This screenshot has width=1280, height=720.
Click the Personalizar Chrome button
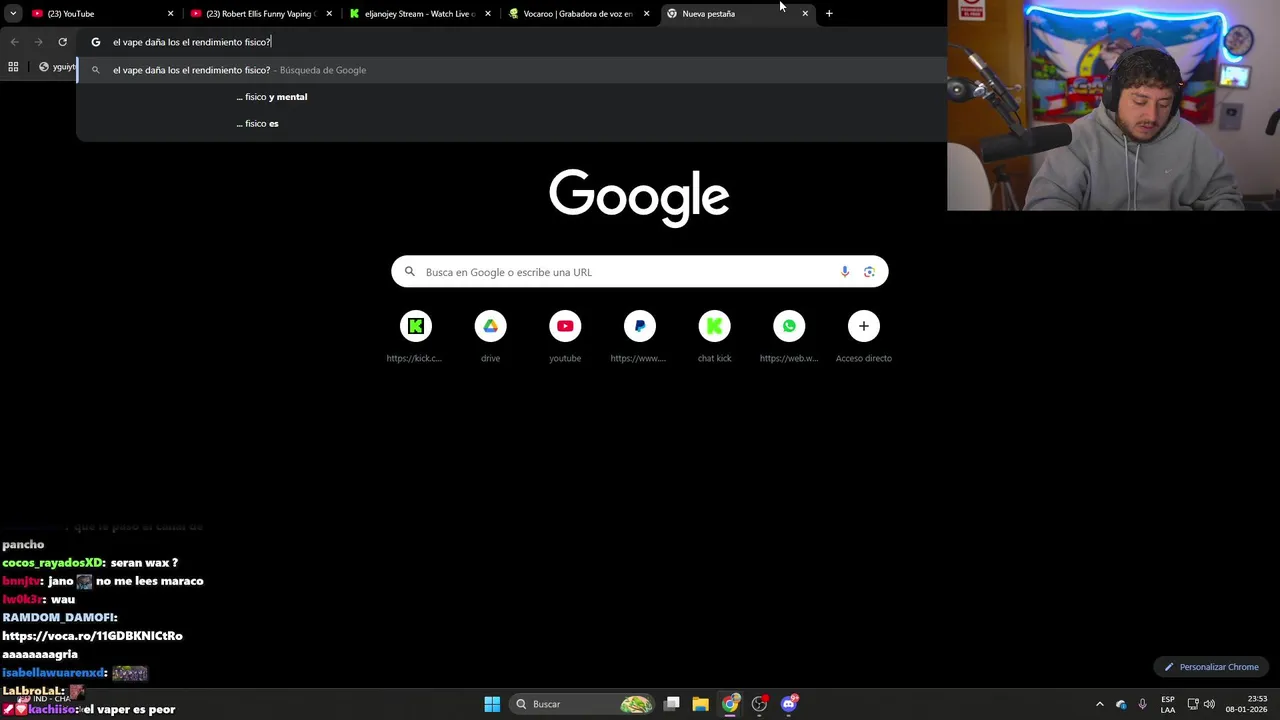1210,667
